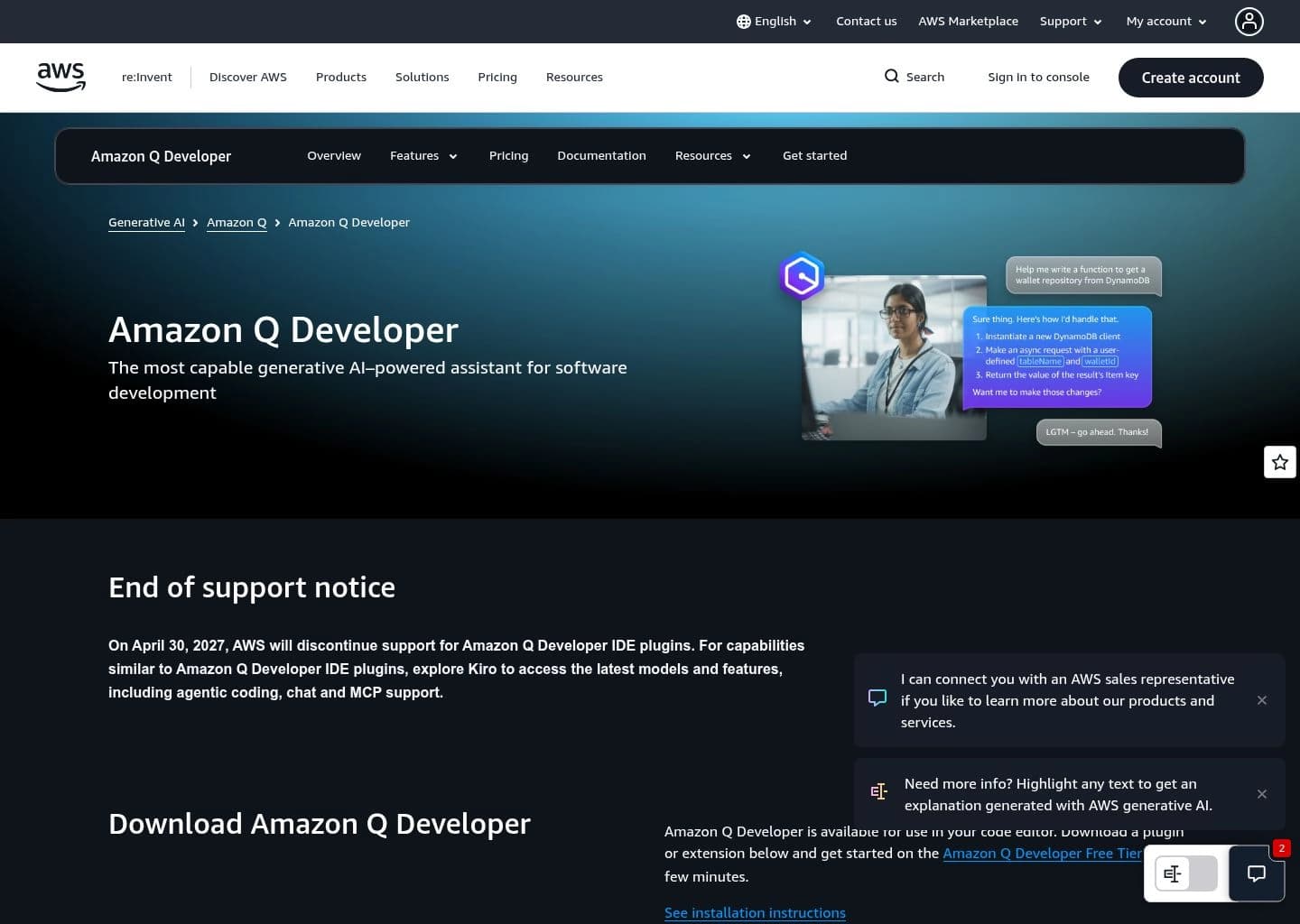Select Pricing in product nav bar
The width and height of the screenshot is (1300, 924).
point(509,156)
